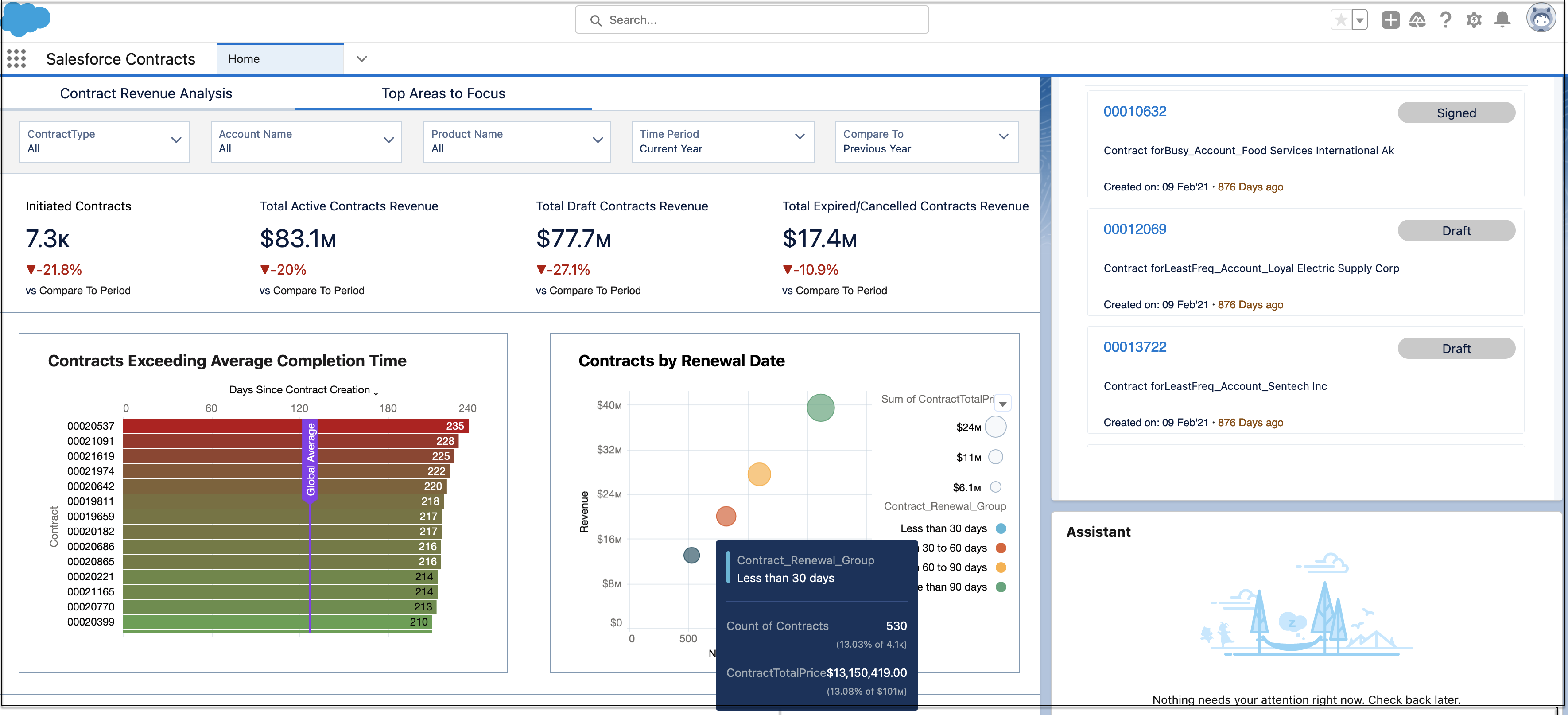Click Draft badge on contract 00012069
Viewport: 1568px width, 715px height.
tap(1456, 231)
